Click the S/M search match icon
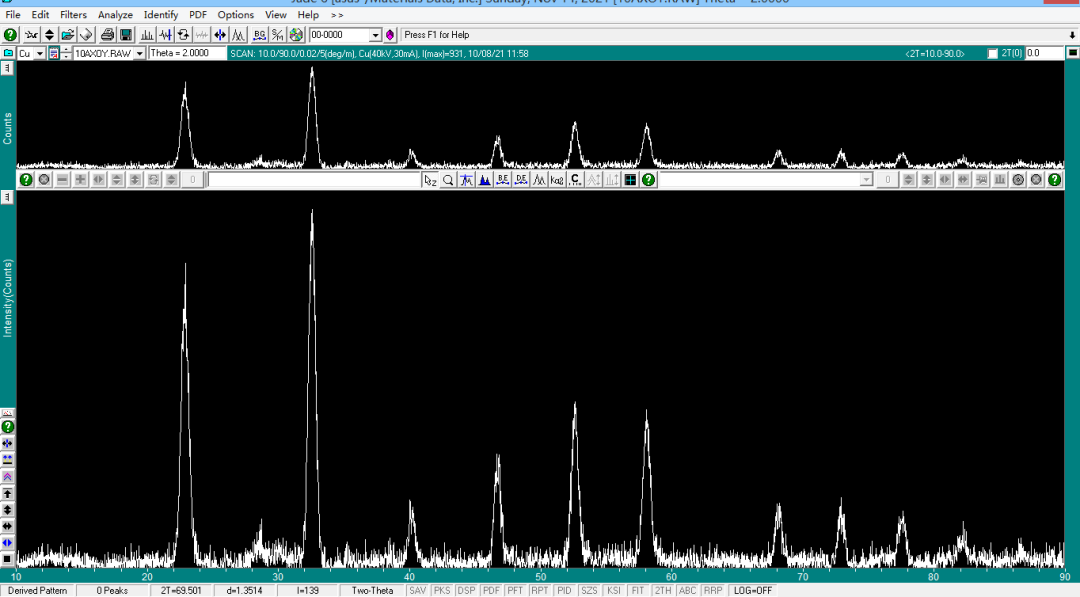The image size is (1080, 597). click(278, 35)
